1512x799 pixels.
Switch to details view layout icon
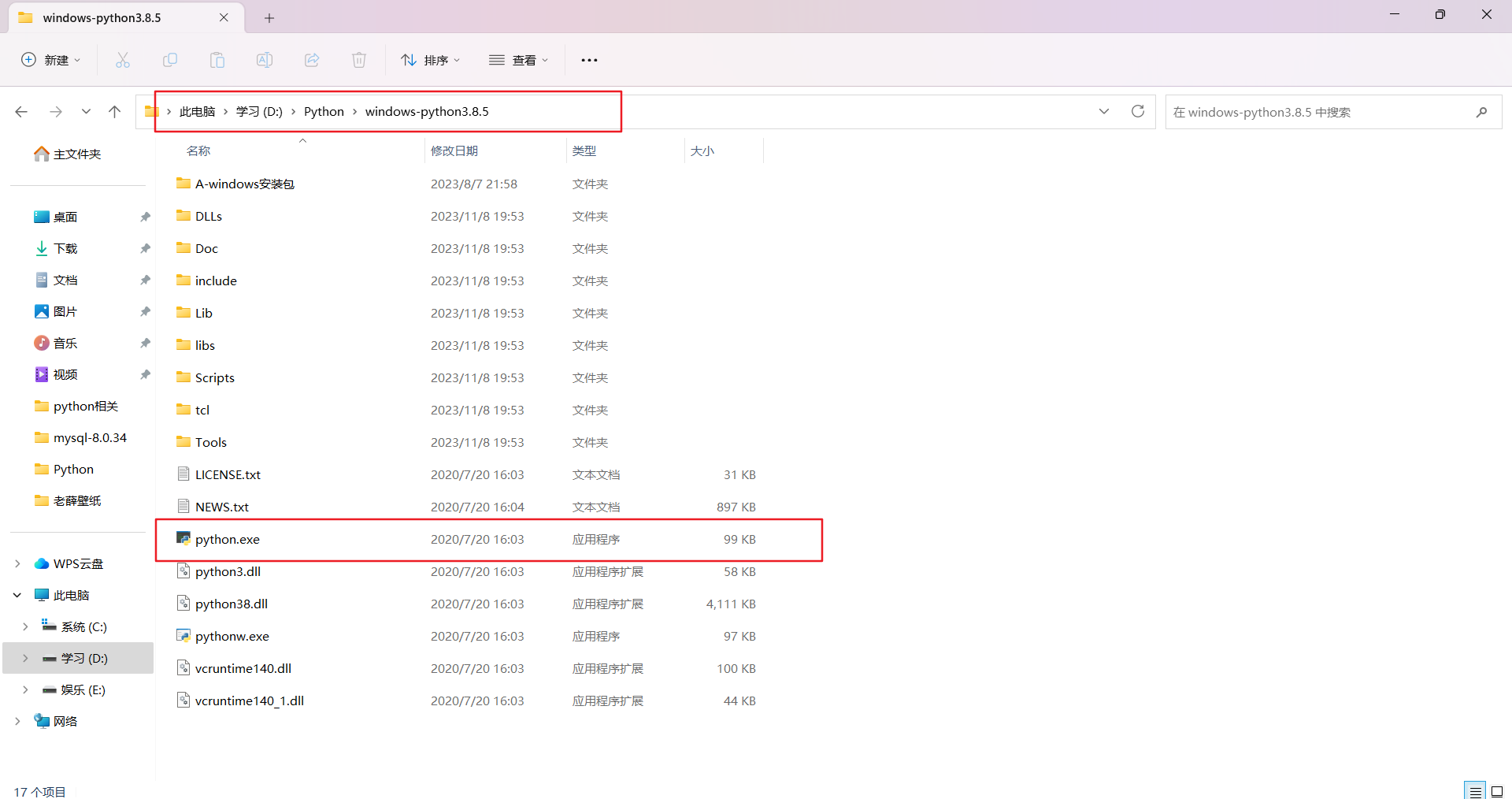[1475, 791]
